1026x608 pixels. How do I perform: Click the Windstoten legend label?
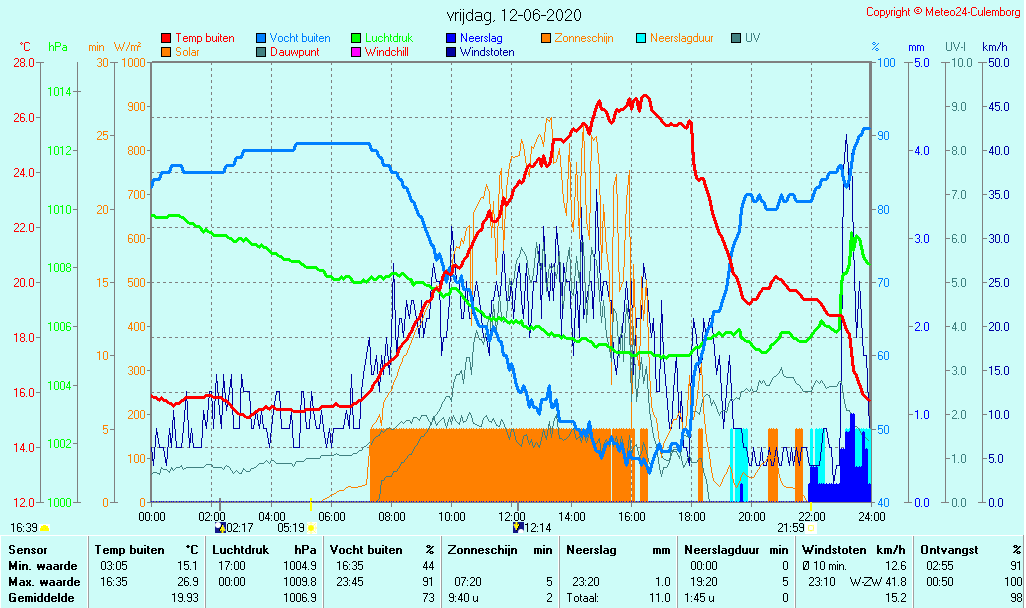click(487, 52)
